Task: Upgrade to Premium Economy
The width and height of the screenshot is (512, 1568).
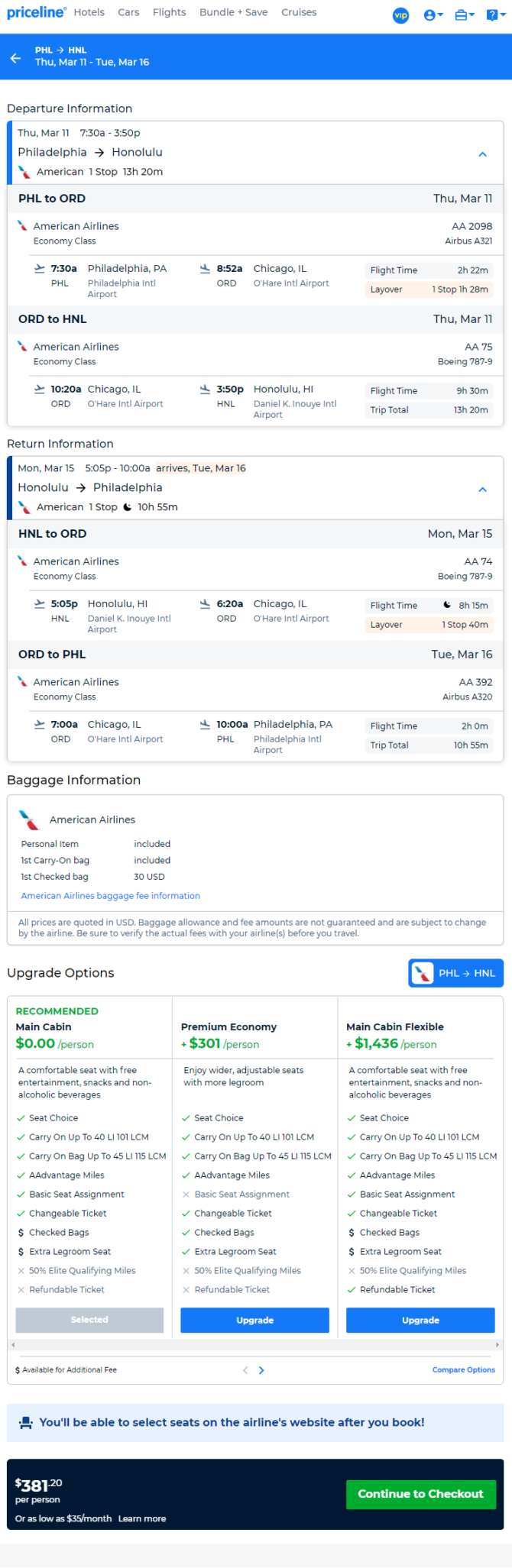Action: pos(254,1320)
